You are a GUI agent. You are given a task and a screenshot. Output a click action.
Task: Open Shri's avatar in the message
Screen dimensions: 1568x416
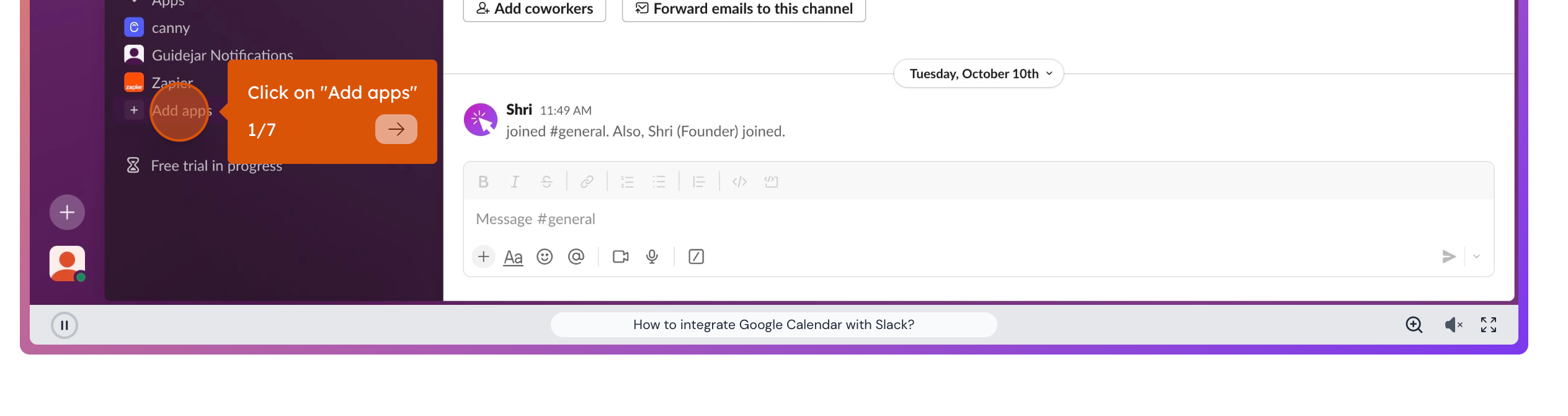coord(481,120)
